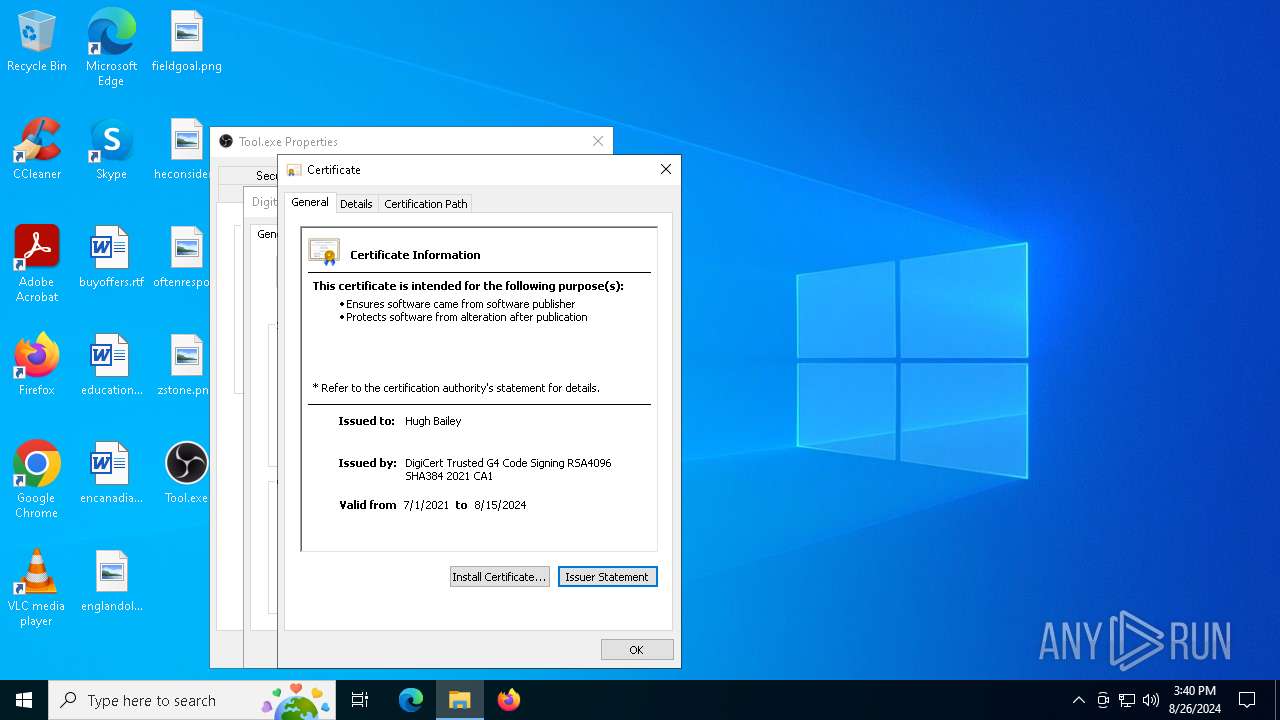The width and height of the screenshot is (1280, 720).
Task: Click the certificate icon beside Certificate Information
Action: 324,252
